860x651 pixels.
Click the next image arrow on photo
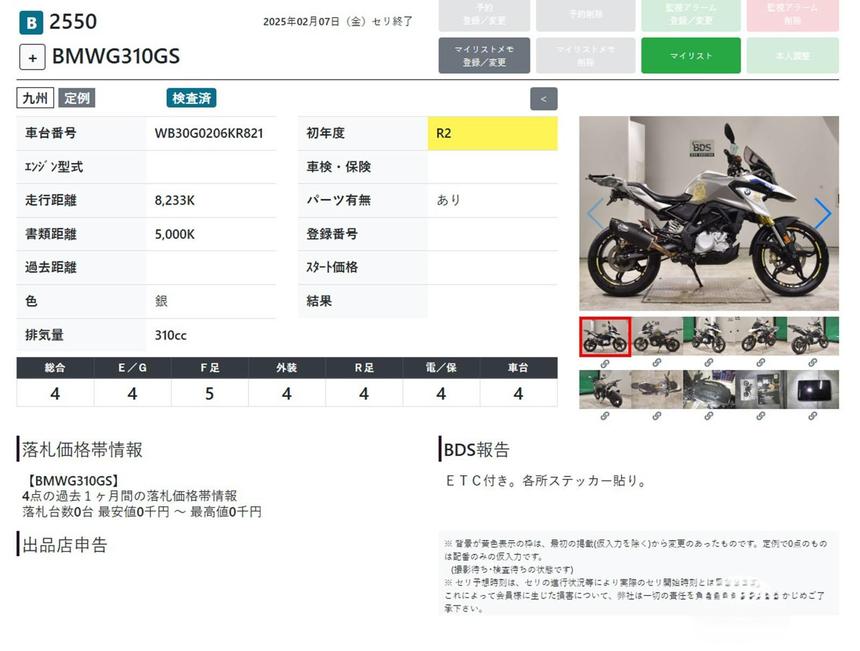tap(822, 213)
